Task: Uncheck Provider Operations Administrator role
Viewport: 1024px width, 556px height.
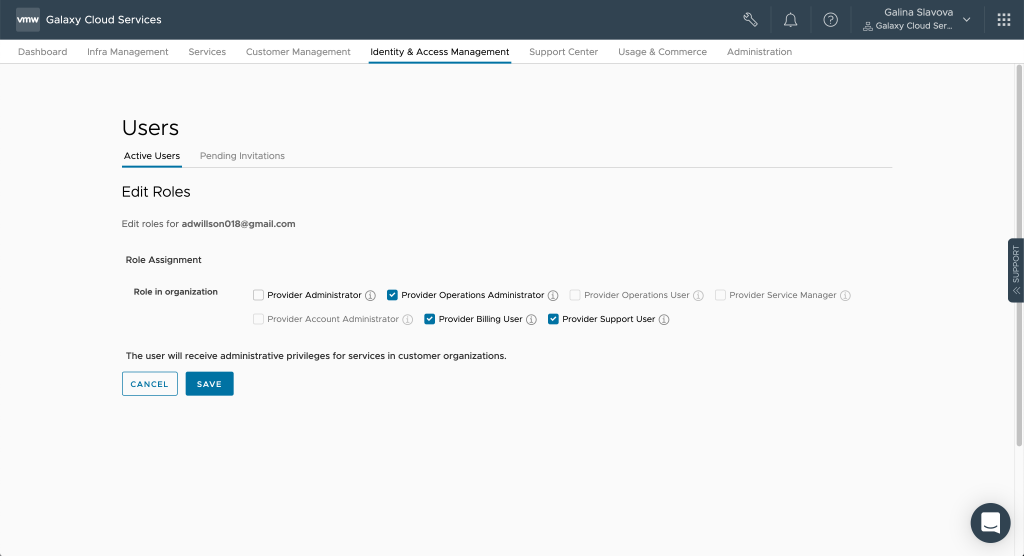Action: (393, 295)
